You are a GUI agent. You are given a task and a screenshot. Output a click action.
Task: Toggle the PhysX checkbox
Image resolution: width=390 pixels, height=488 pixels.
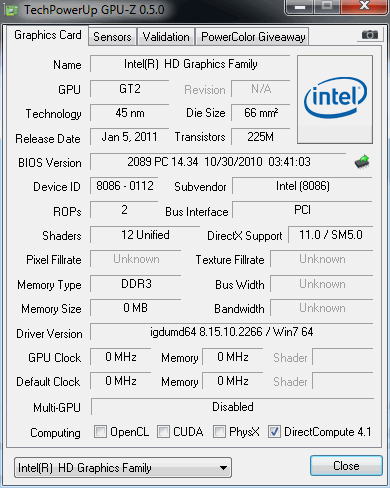(x=219, y=431)
